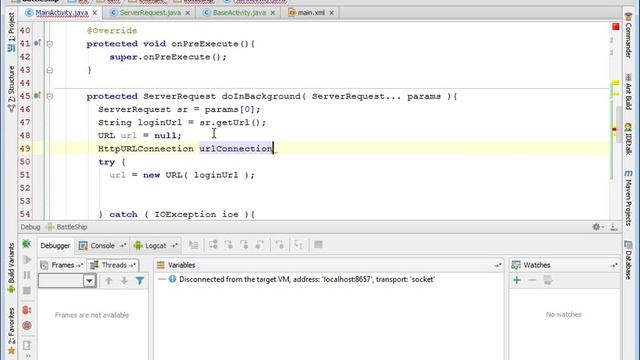Click line number 52 in gutter
Viewport: 640px width, 360px height.
[x=25, y=188]
